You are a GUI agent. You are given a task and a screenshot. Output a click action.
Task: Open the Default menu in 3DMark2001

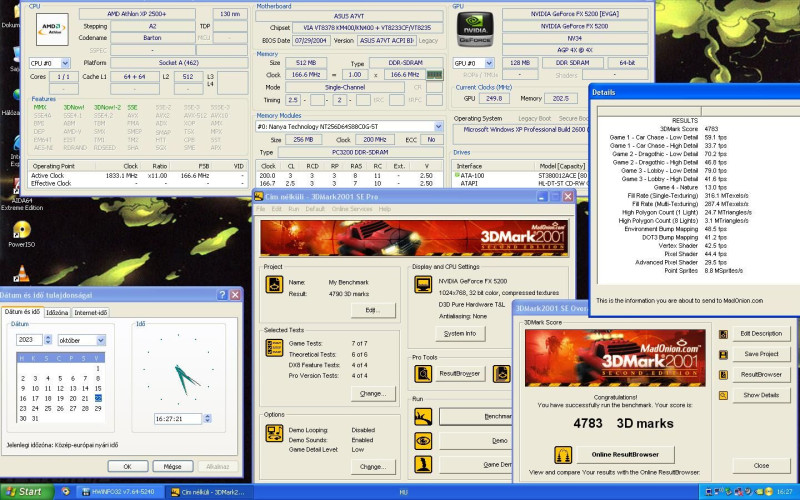coord(315,209)
